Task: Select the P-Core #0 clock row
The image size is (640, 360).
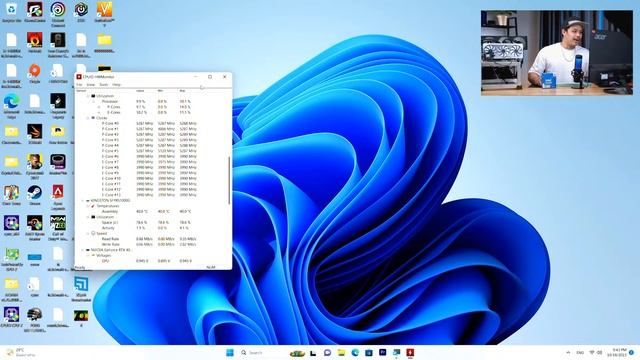Action: 149,123
